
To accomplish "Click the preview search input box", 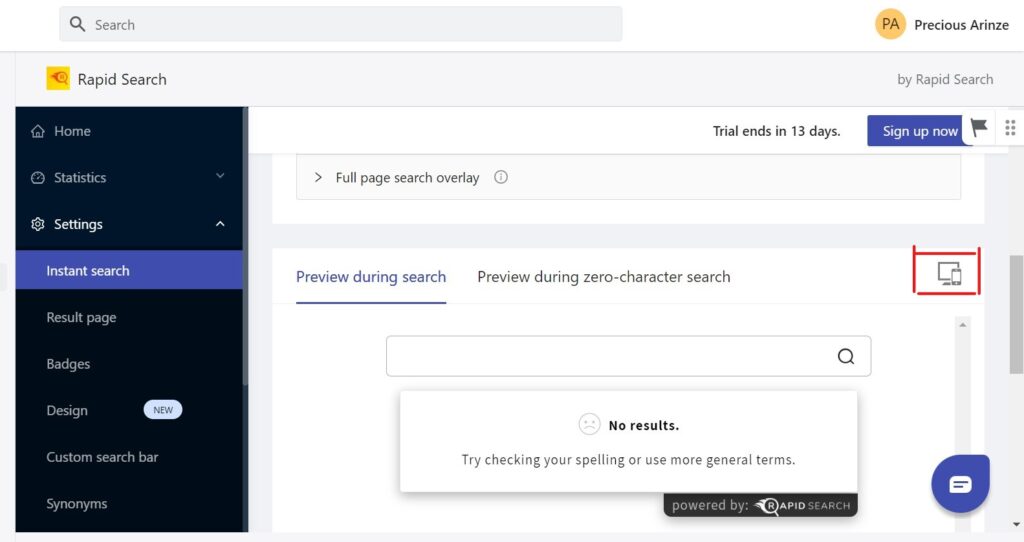I will [628, 356].
